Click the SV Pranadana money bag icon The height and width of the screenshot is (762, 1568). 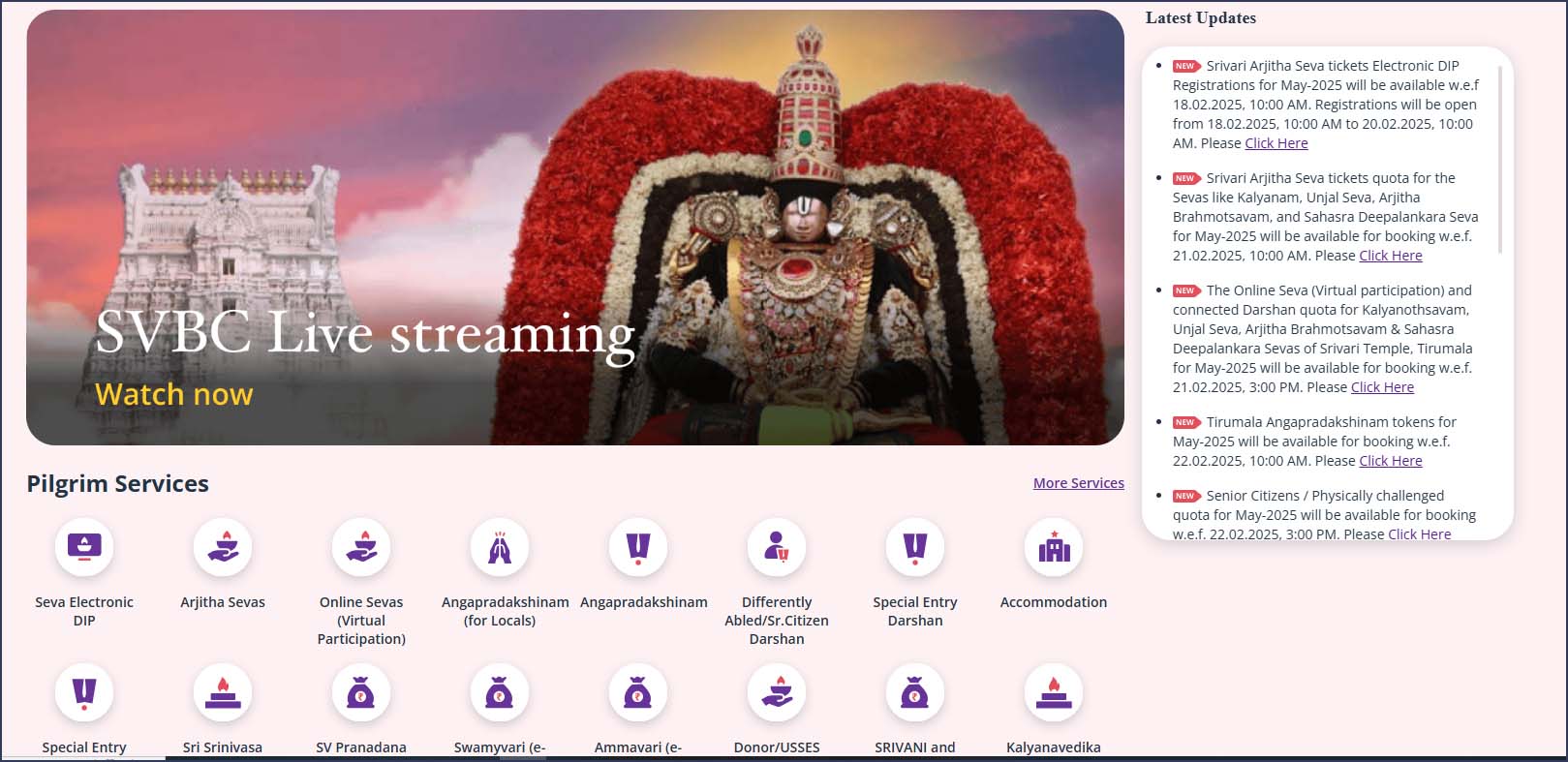pyautogui.click(x=361, y=693)
